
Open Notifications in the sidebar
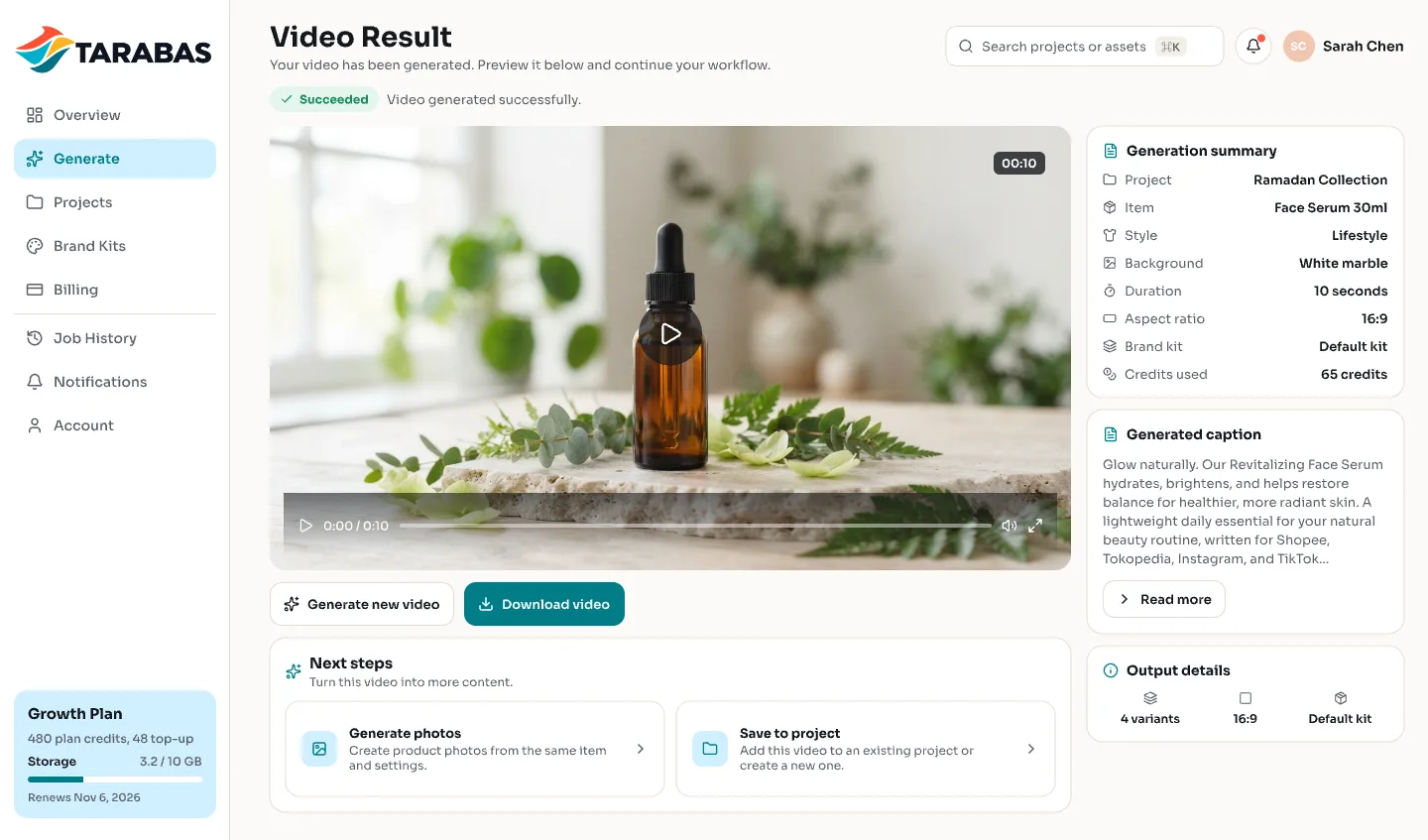click(x=115, y=382)
